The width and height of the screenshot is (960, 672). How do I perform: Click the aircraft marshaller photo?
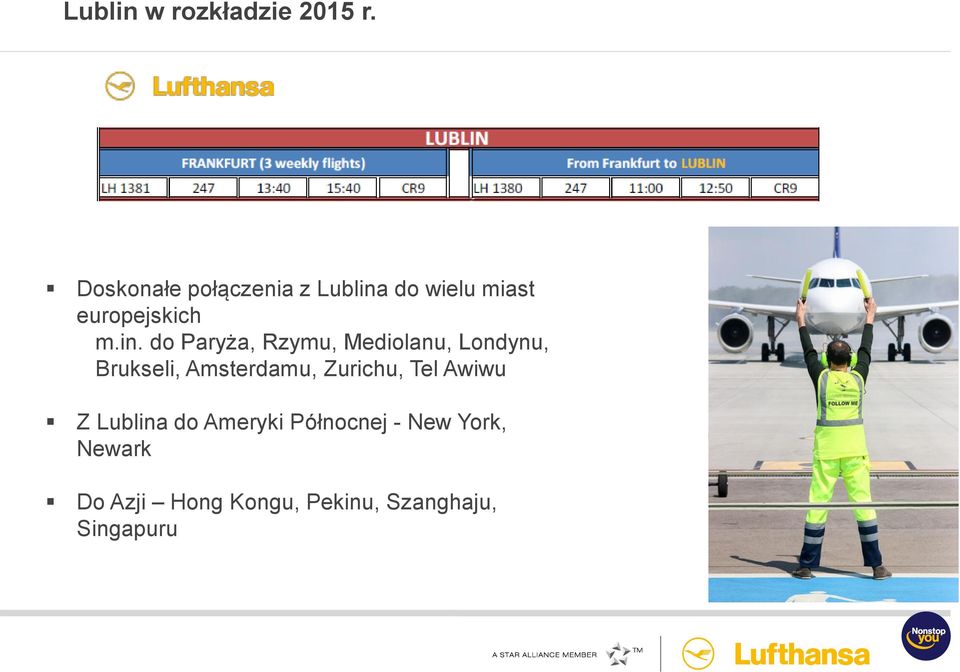(x=833, y=414)
